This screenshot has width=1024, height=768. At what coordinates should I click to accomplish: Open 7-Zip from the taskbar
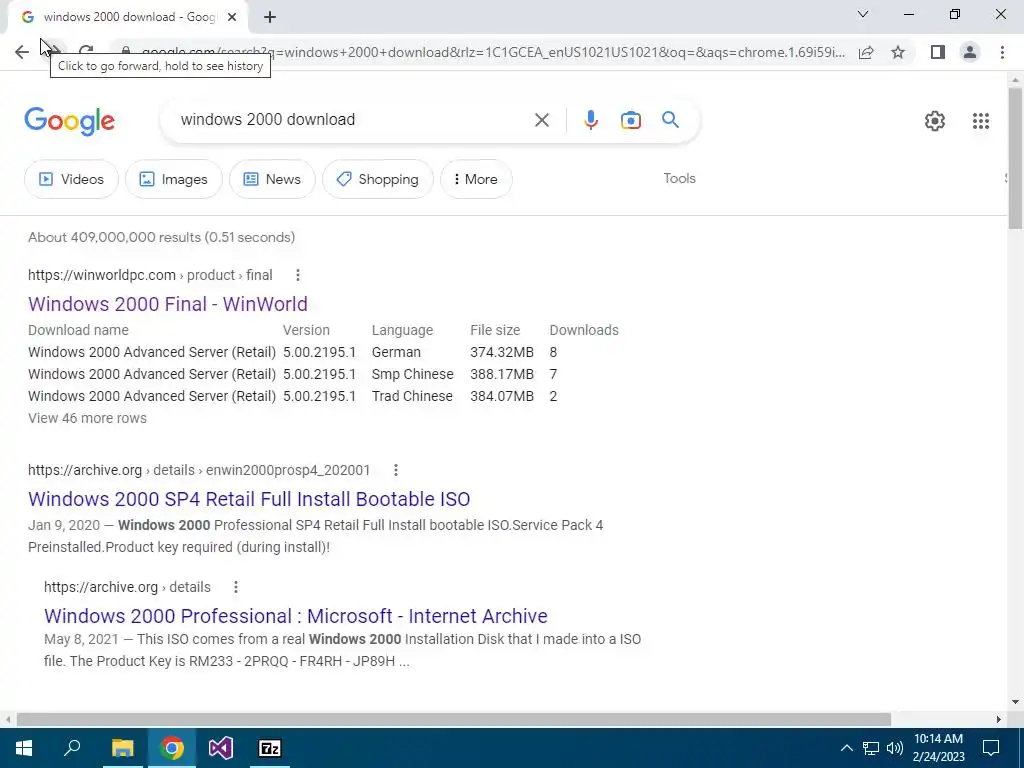point(270,748)
